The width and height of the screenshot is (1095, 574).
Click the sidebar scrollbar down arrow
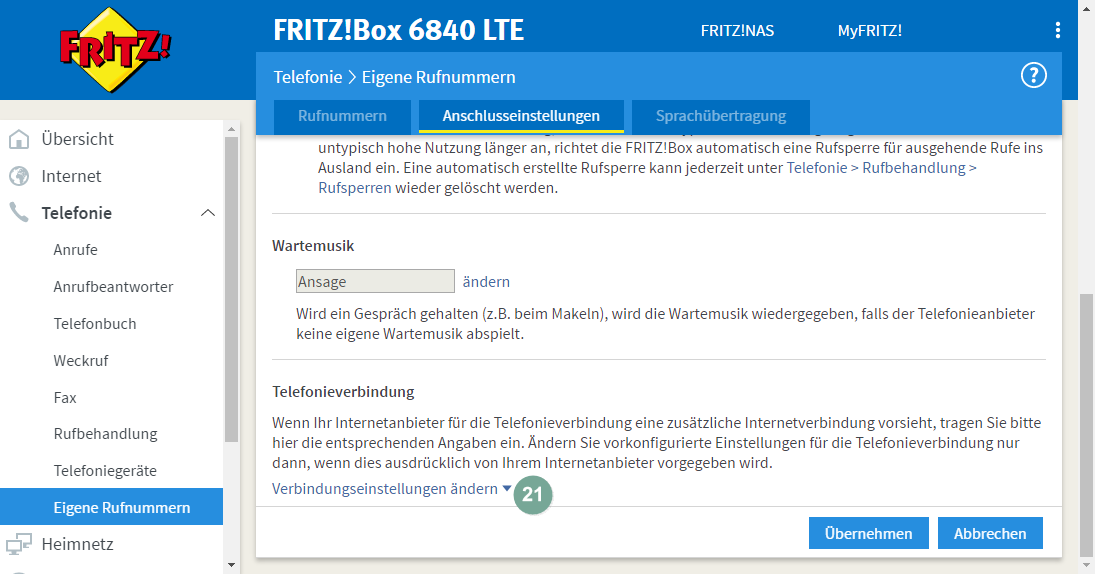pyautogui.click(x=231, y=565)
